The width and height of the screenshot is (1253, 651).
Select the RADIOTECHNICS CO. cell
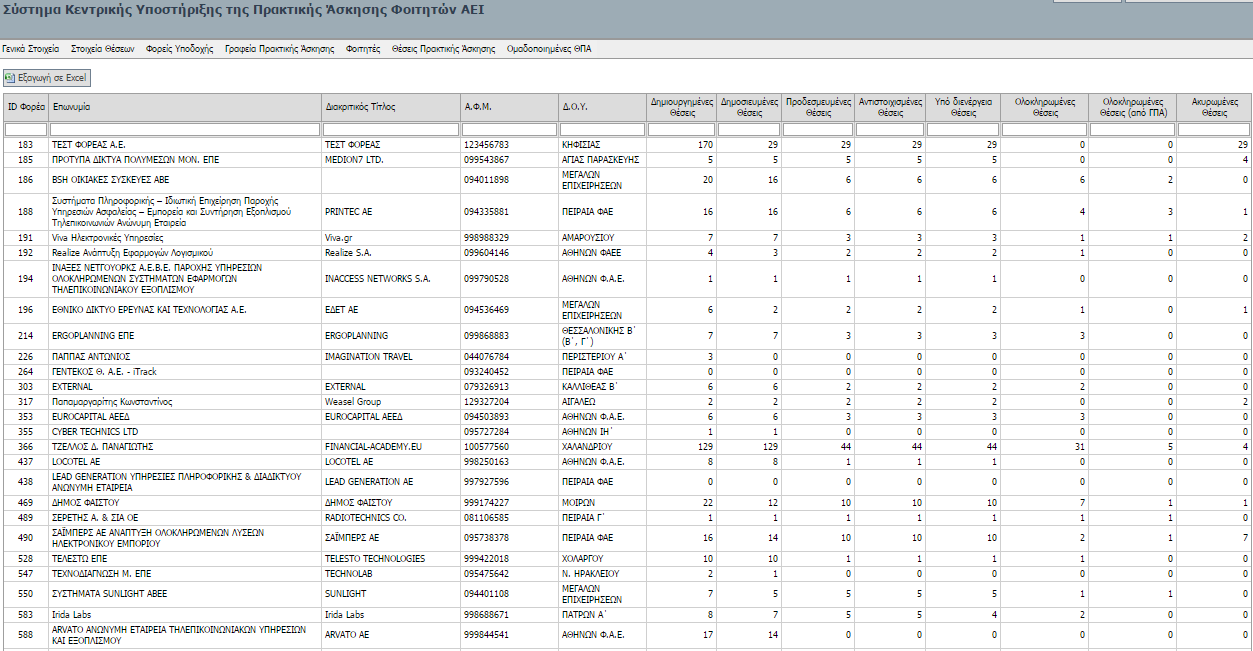[x=391, y=518]
